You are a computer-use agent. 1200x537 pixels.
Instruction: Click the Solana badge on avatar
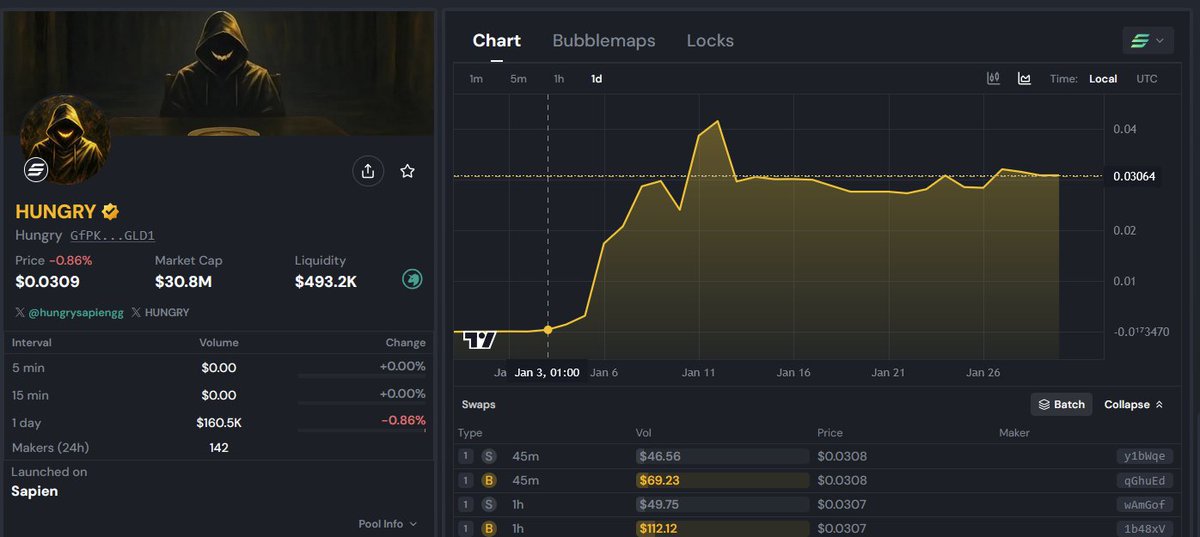coord(37,171)
